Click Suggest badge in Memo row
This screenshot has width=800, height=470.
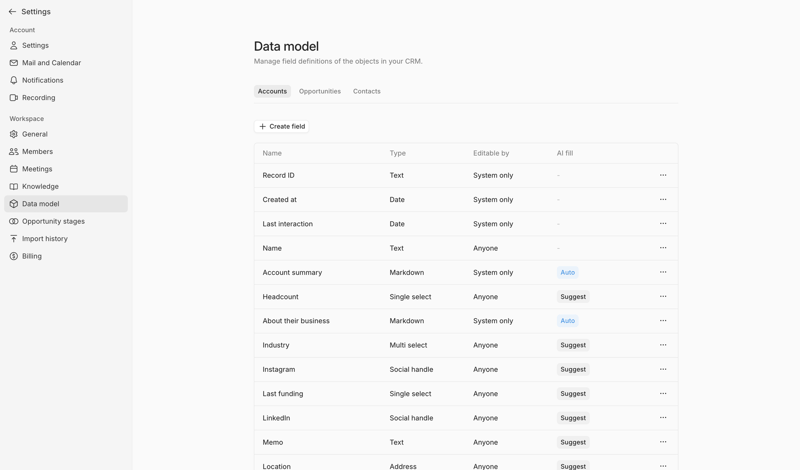click(573, 442)
